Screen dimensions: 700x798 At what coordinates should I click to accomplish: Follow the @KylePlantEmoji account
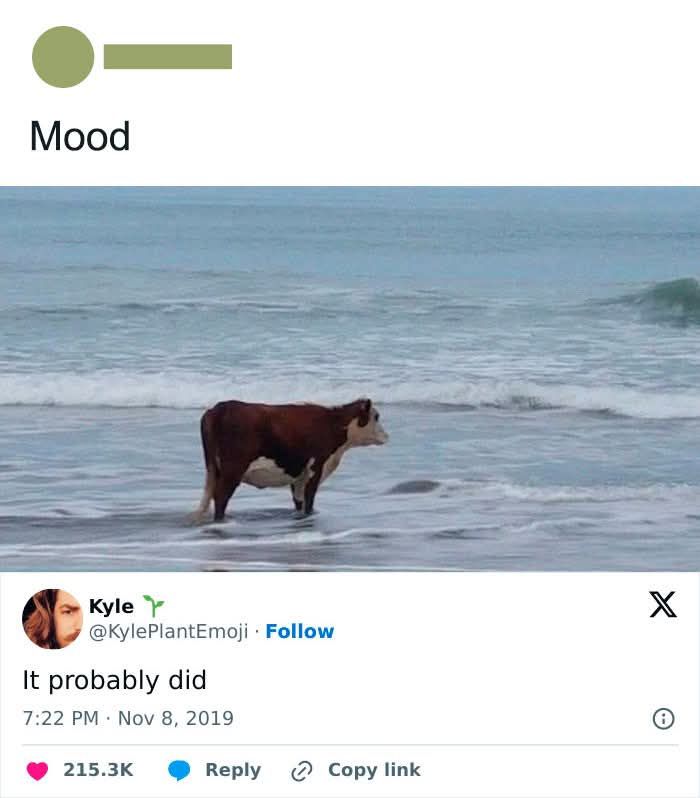[300, 631]
